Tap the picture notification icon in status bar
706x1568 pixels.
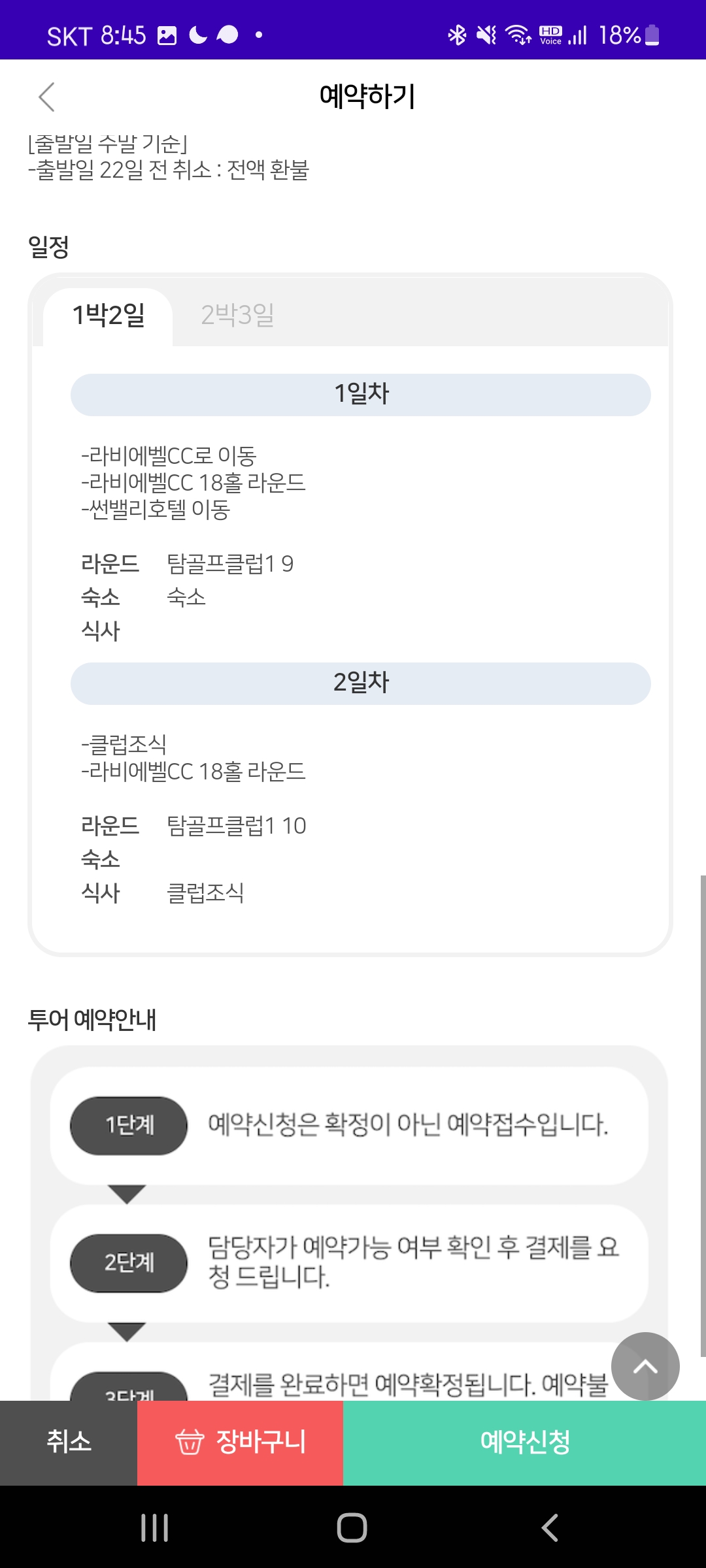coord(167,35)
